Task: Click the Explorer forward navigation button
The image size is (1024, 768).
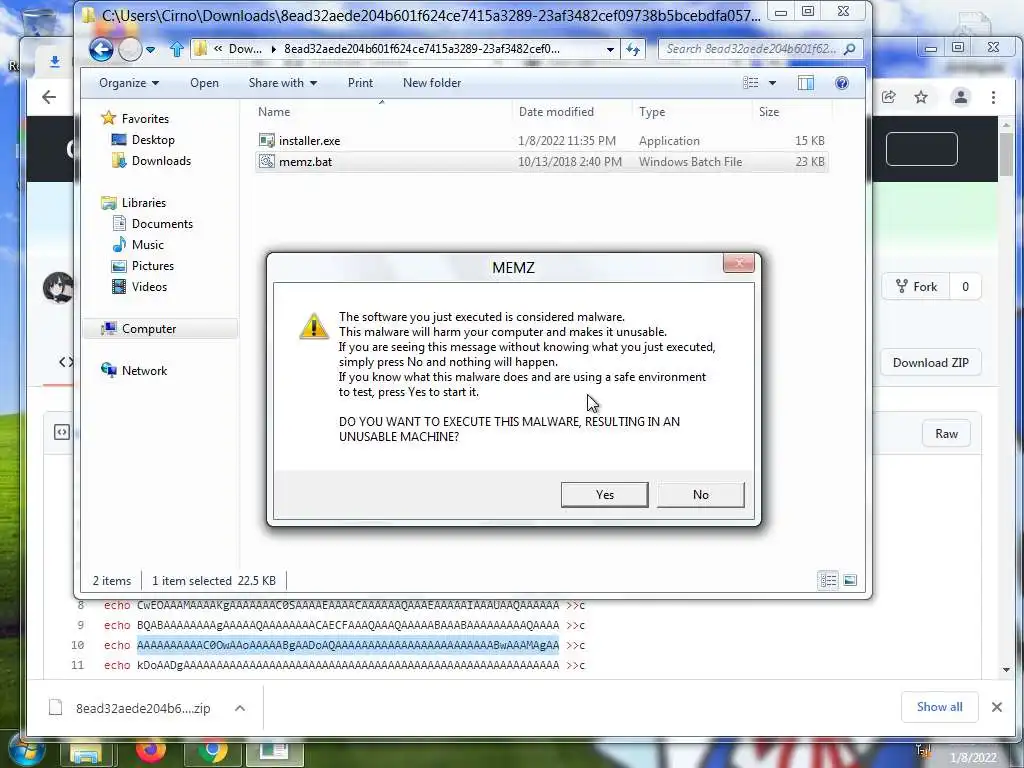Action: (130, 49)
